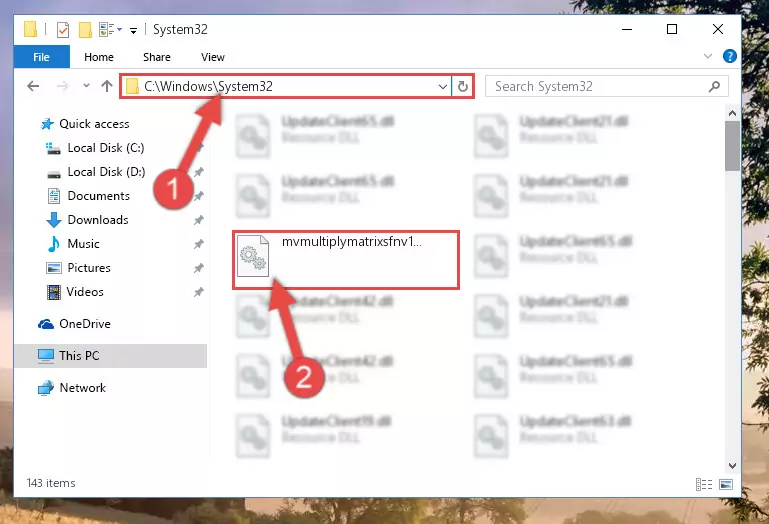Image resolution: width=769 pixels, height=524 pixels.
Task: Refresh the System32 folder view
Action: pos(462,86)
